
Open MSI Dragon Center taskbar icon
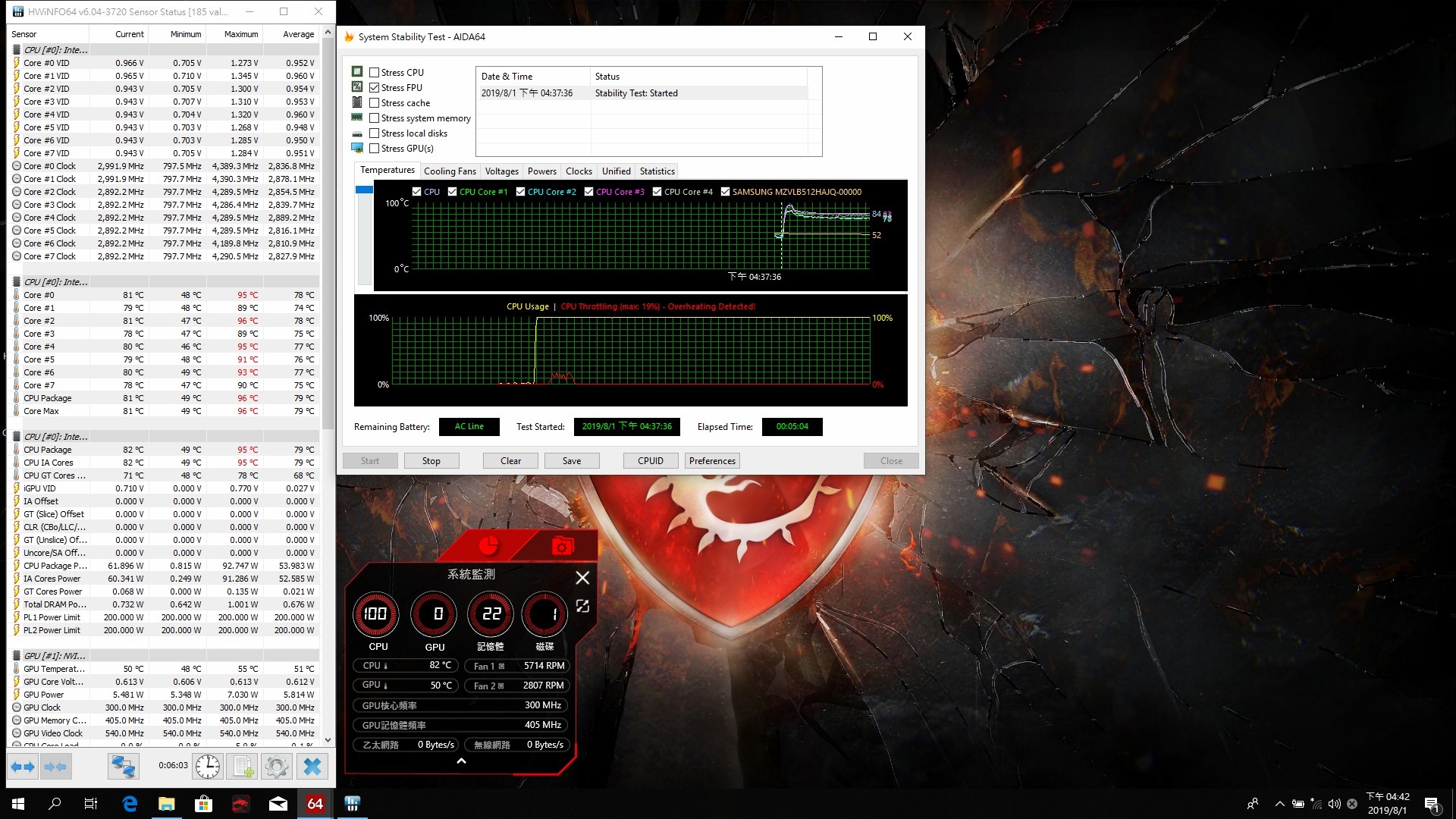click(241, 804)
